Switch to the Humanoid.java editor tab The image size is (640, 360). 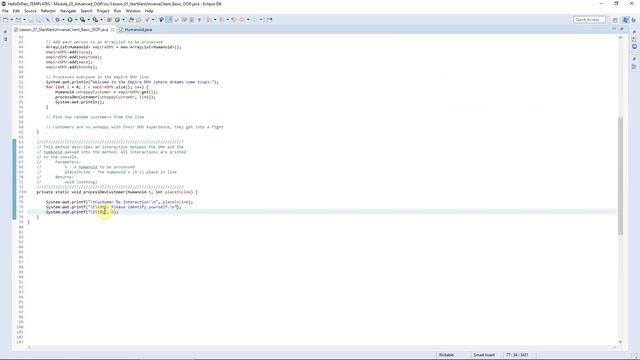click(x=138, y=30)
